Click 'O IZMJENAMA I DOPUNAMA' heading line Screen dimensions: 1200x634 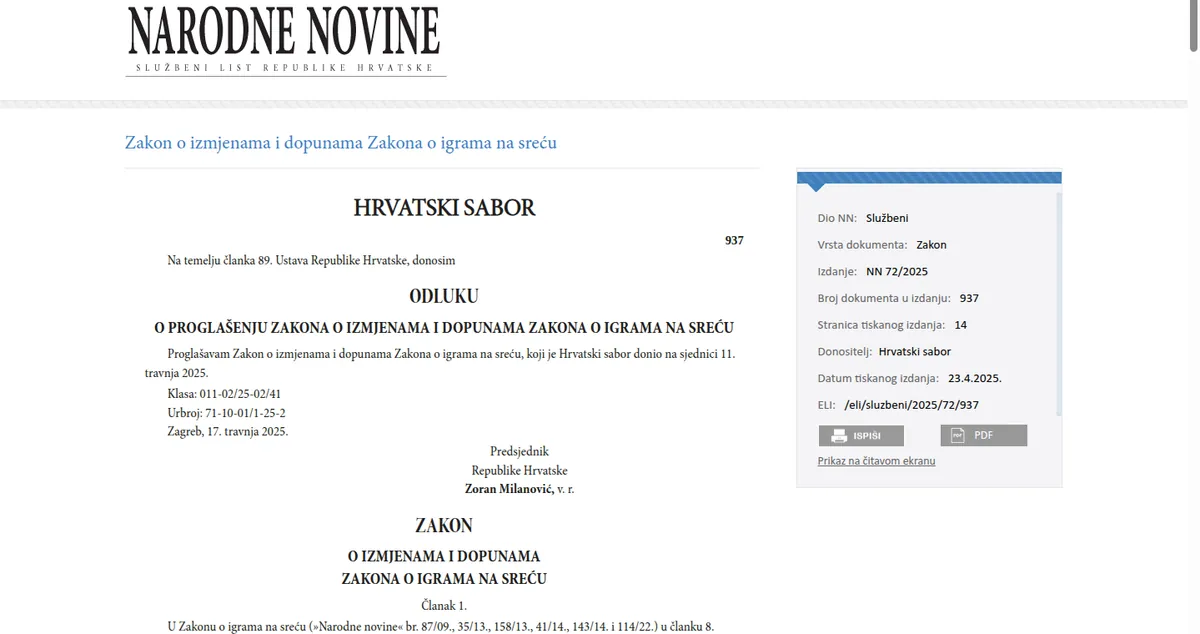(444, 556)
